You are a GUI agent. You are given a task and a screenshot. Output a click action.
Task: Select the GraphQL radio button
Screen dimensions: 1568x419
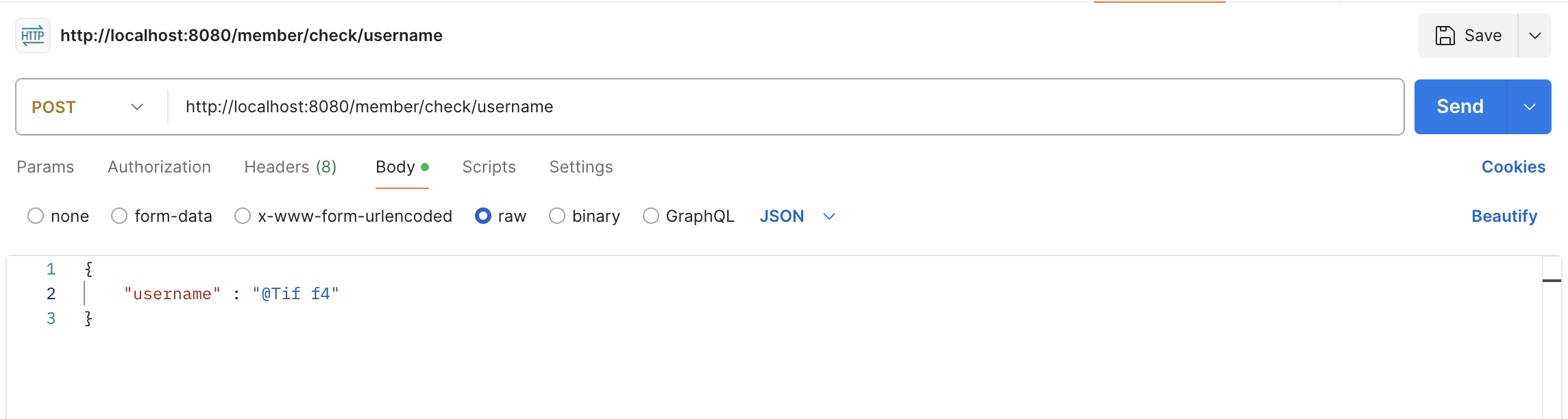[x=651, y=216]
